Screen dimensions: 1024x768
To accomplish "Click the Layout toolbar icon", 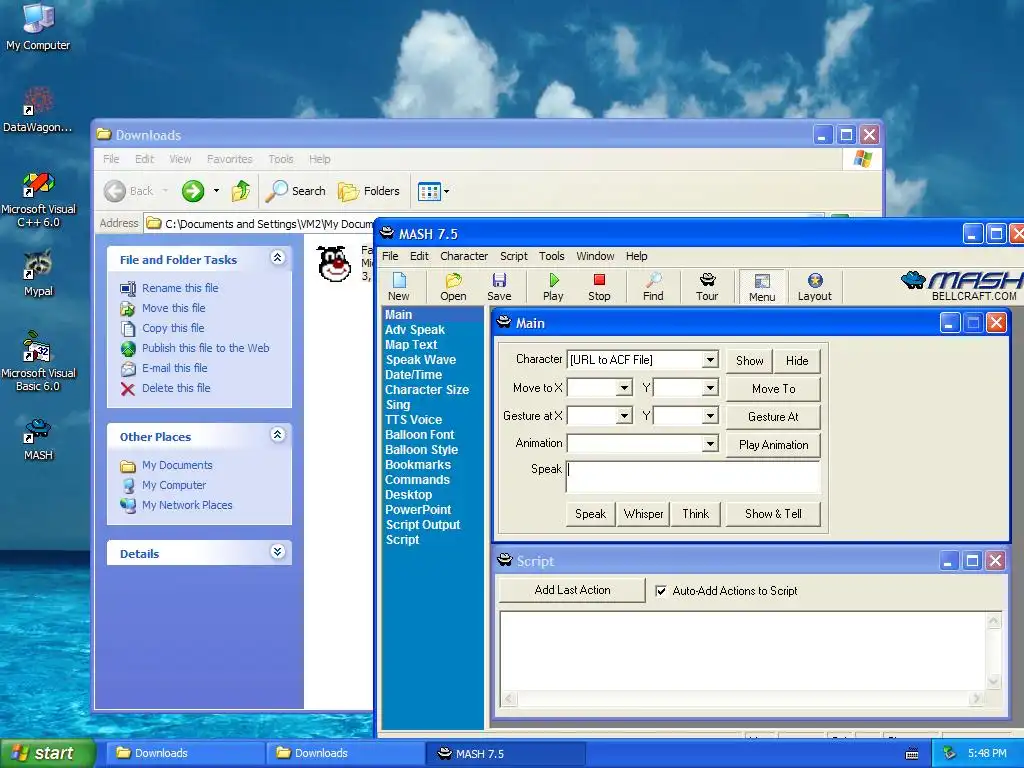I will pos(814,287).
